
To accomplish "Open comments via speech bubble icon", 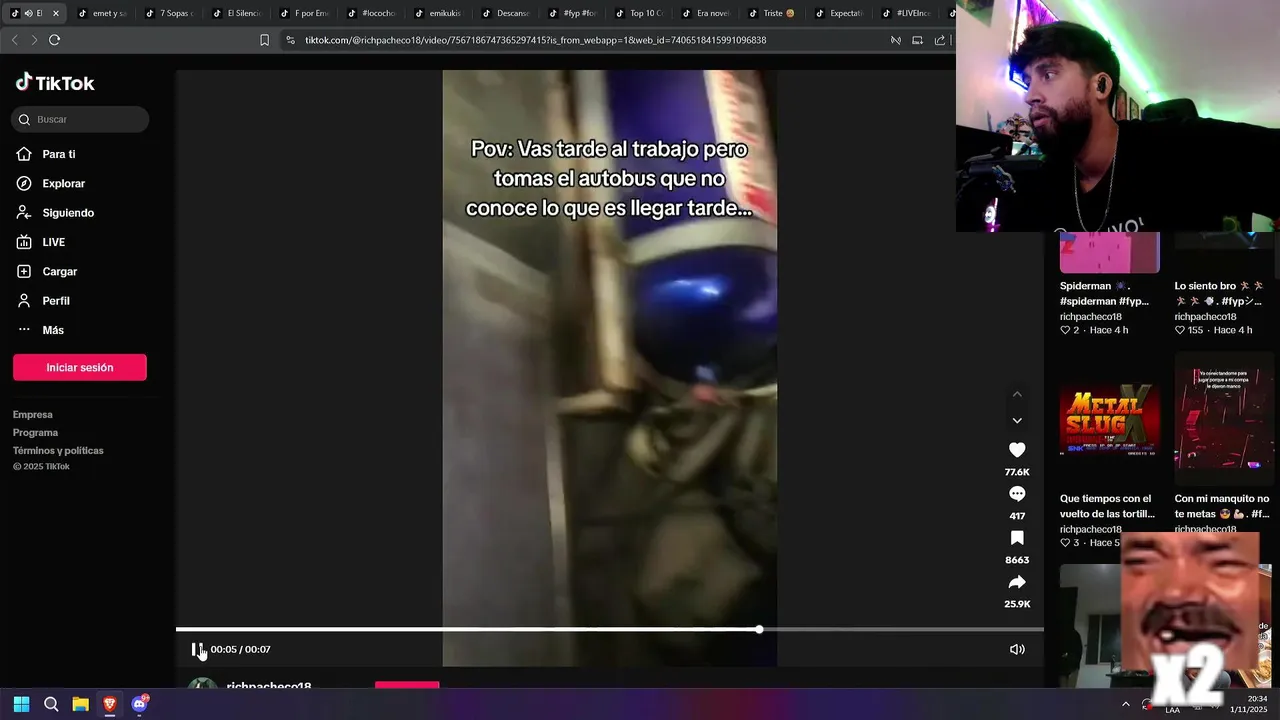I will [x=1017, y=494].
